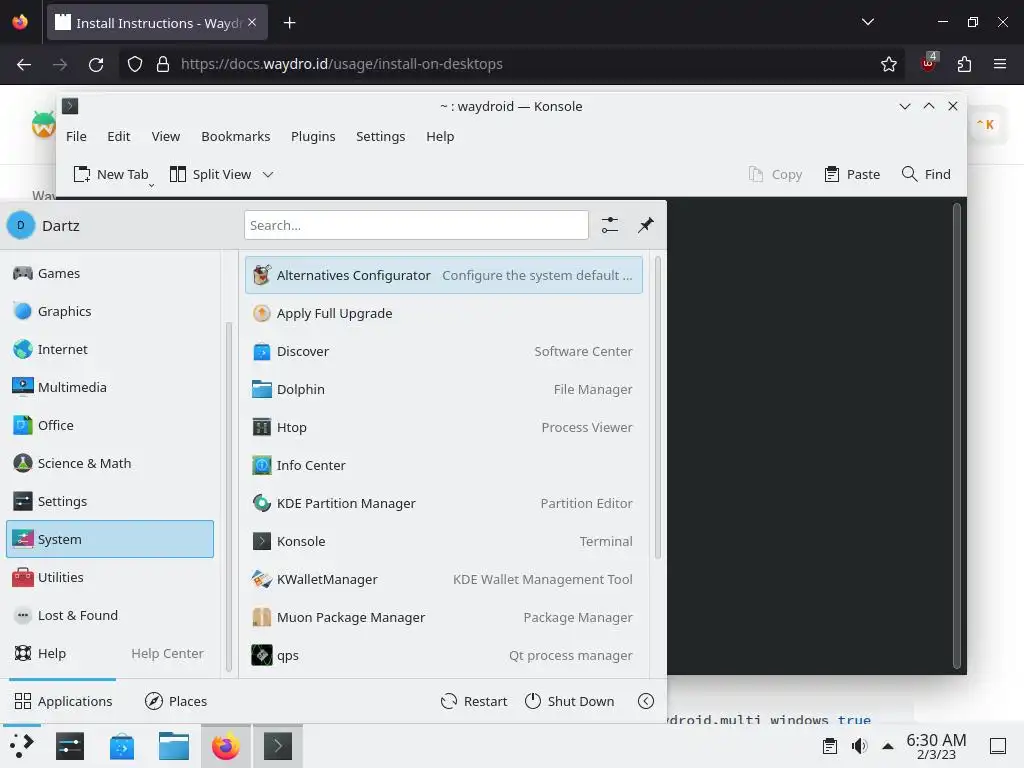Select the Multimedia category

[110, 387]
